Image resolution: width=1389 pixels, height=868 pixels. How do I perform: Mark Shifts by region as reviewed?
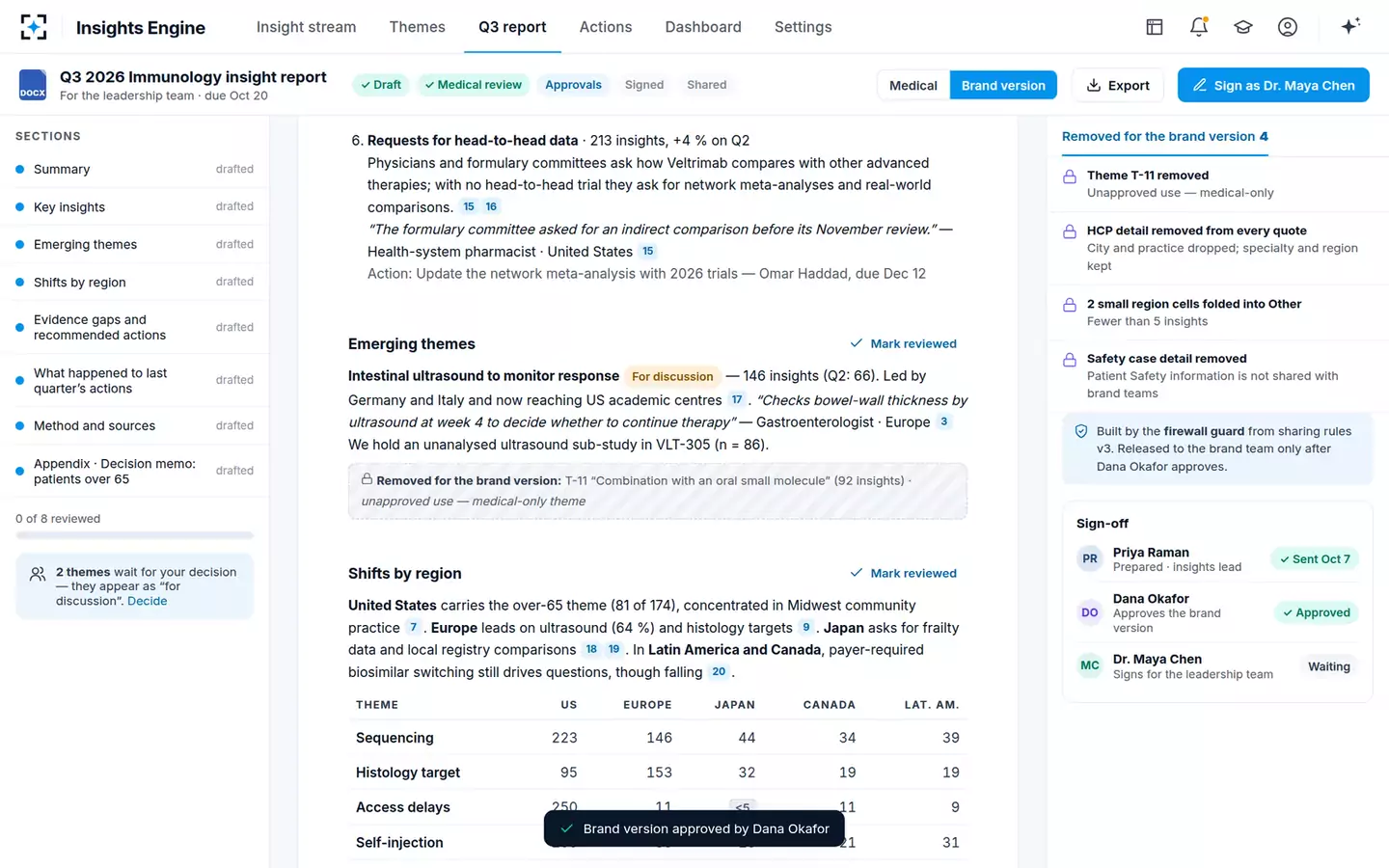[x=904, y=573]
